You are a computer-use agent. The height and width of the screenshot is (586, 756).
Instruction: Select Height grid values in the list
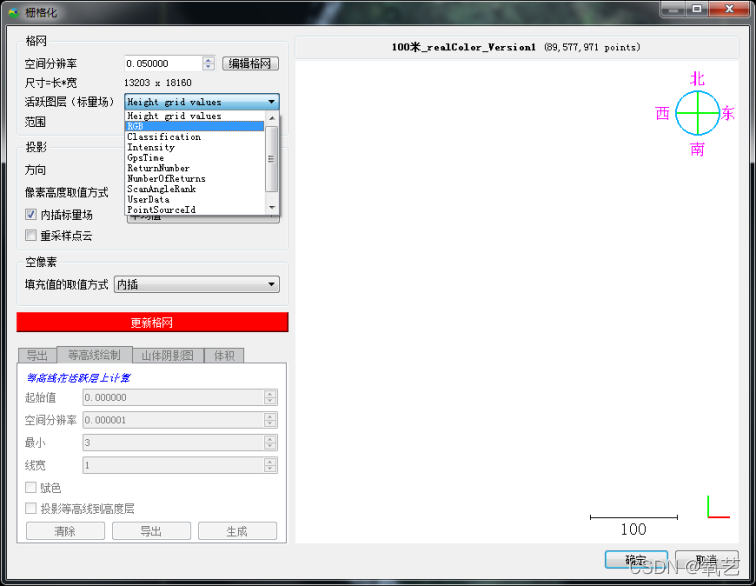(x=194, y=116)
